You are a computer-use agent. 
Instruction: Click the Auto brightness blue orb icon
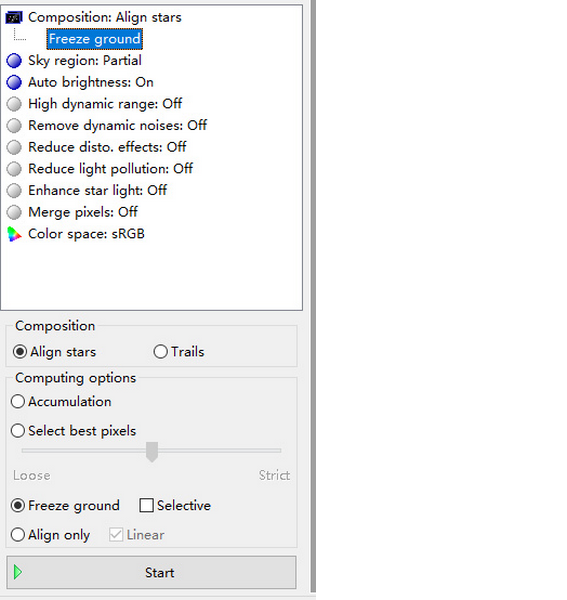click(14, 82)
